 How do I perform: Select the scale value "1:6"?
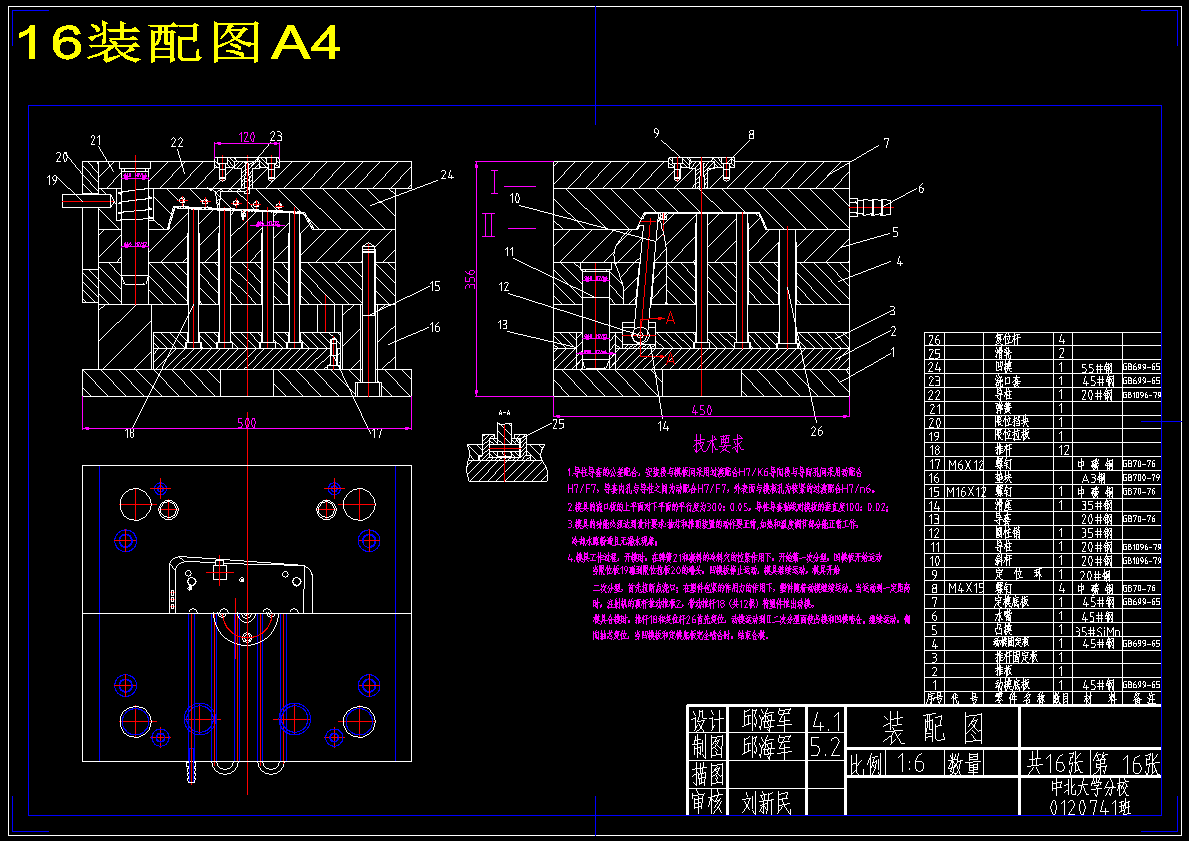pos(910,763)
